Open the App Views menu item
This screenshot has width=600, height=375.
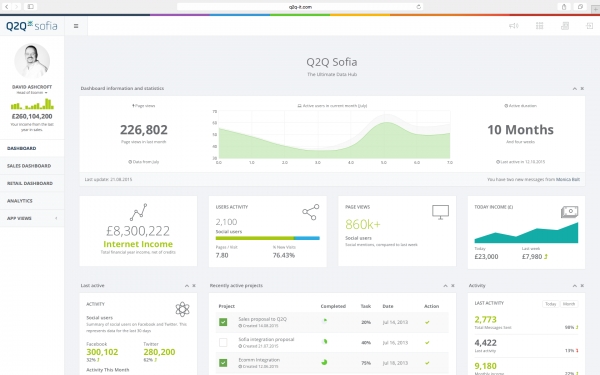[32, 218]
